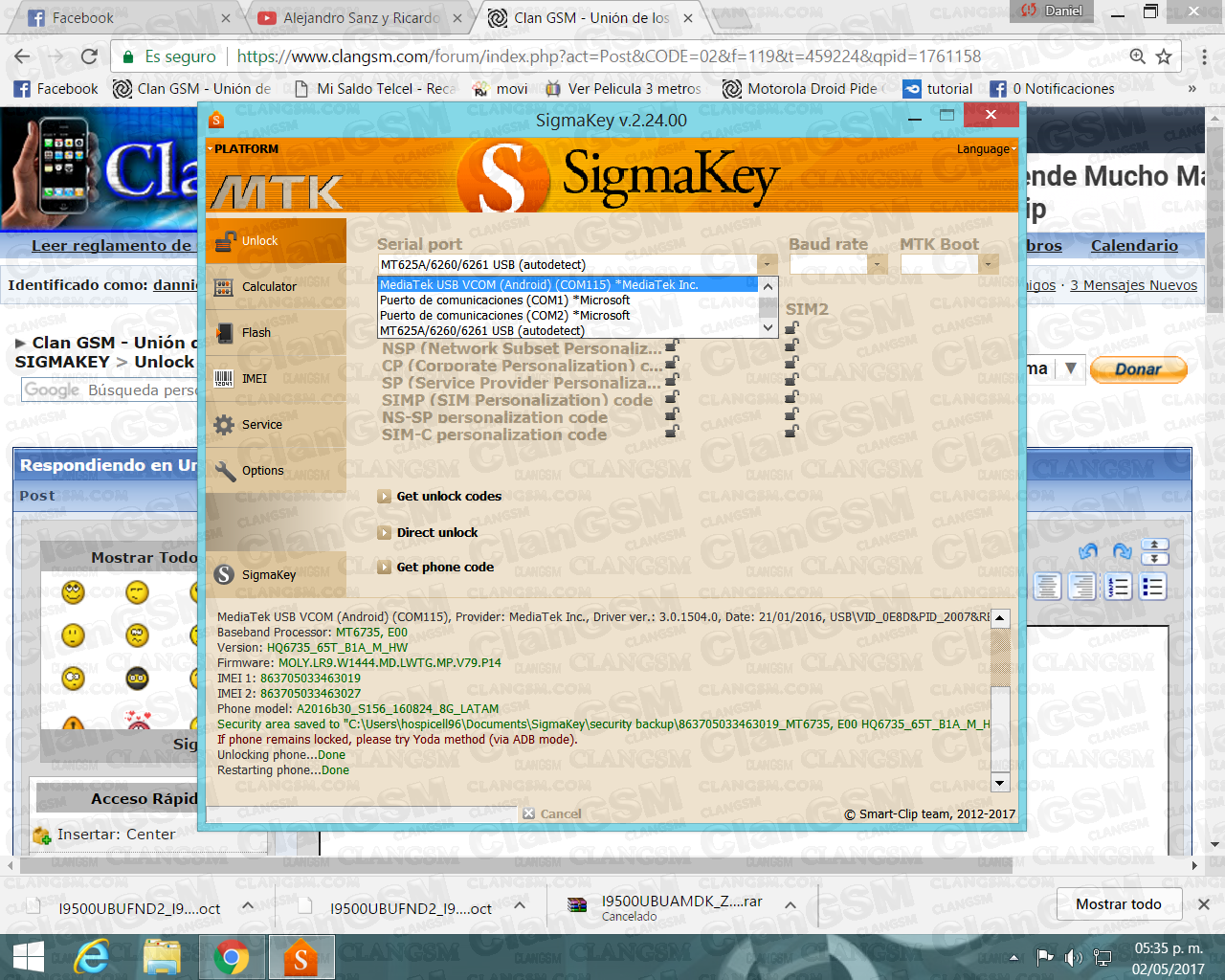Image resolution: width=1225 pixels, height=980 pixels.
Task: Open the Facebook bookmark
Action: tap(56, 89)
